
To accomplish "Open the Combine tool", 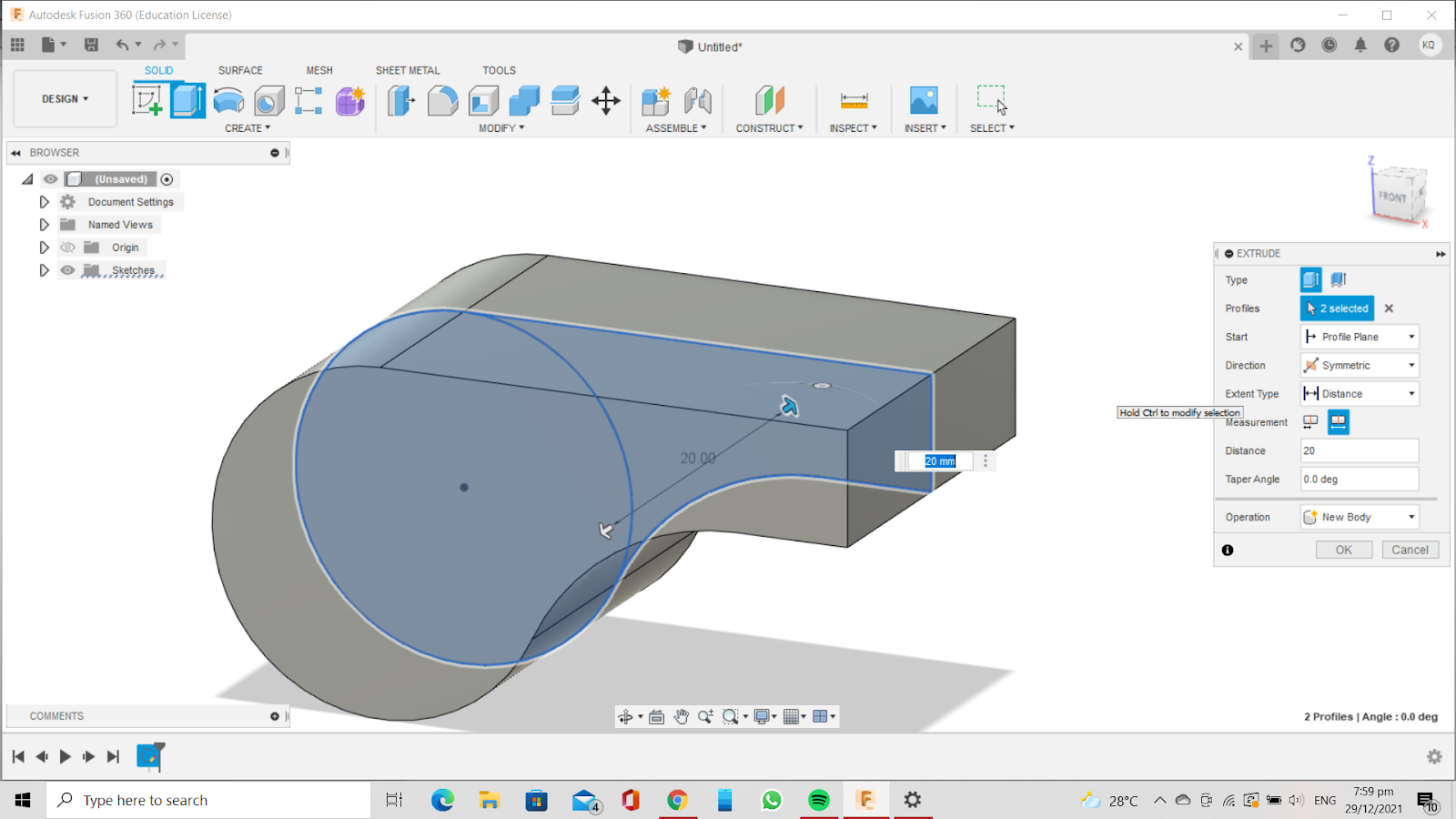I will click(524, 100).
